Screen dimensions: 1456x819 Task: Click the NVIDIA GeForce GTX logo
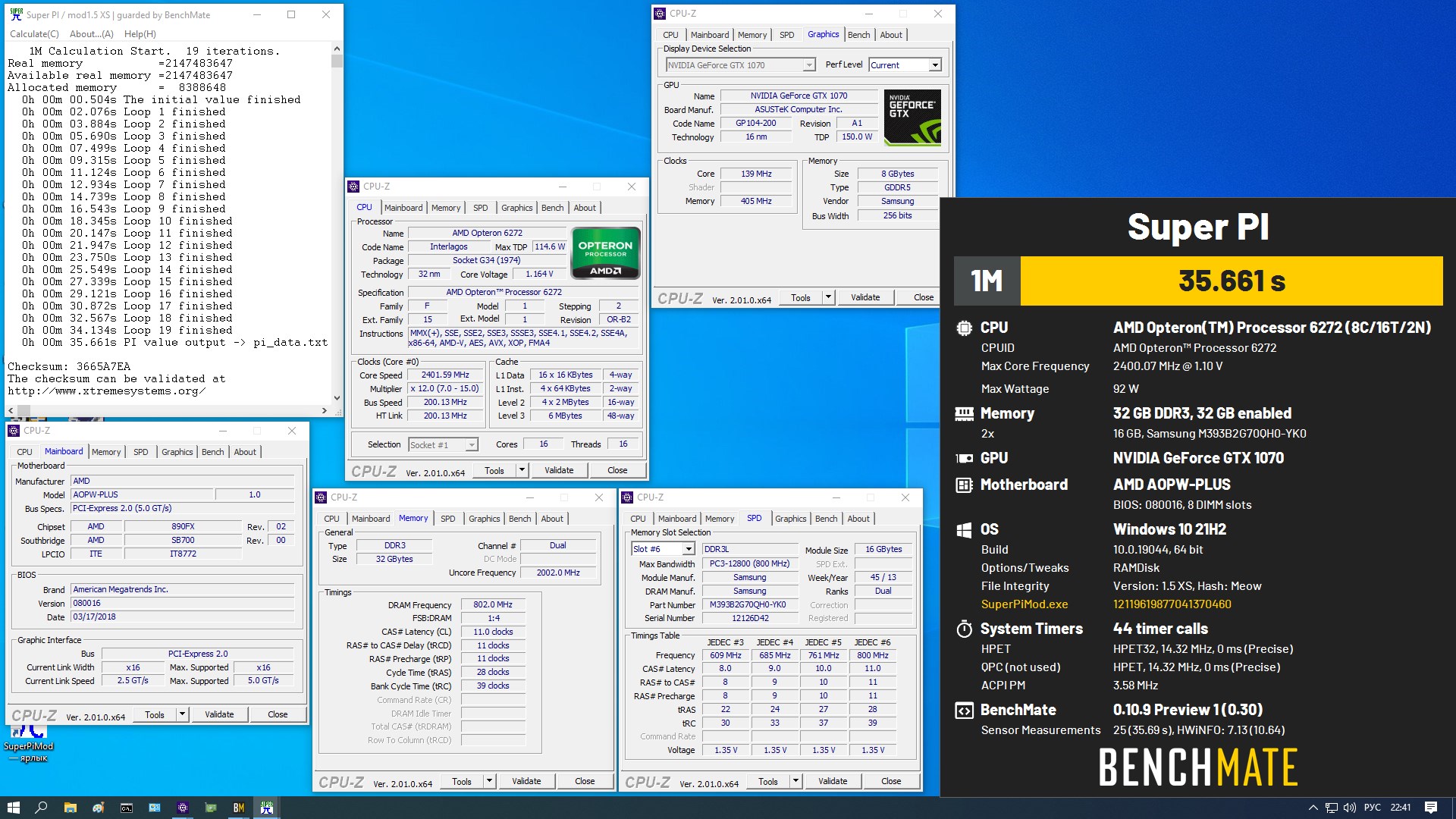[x=912, y=118]
